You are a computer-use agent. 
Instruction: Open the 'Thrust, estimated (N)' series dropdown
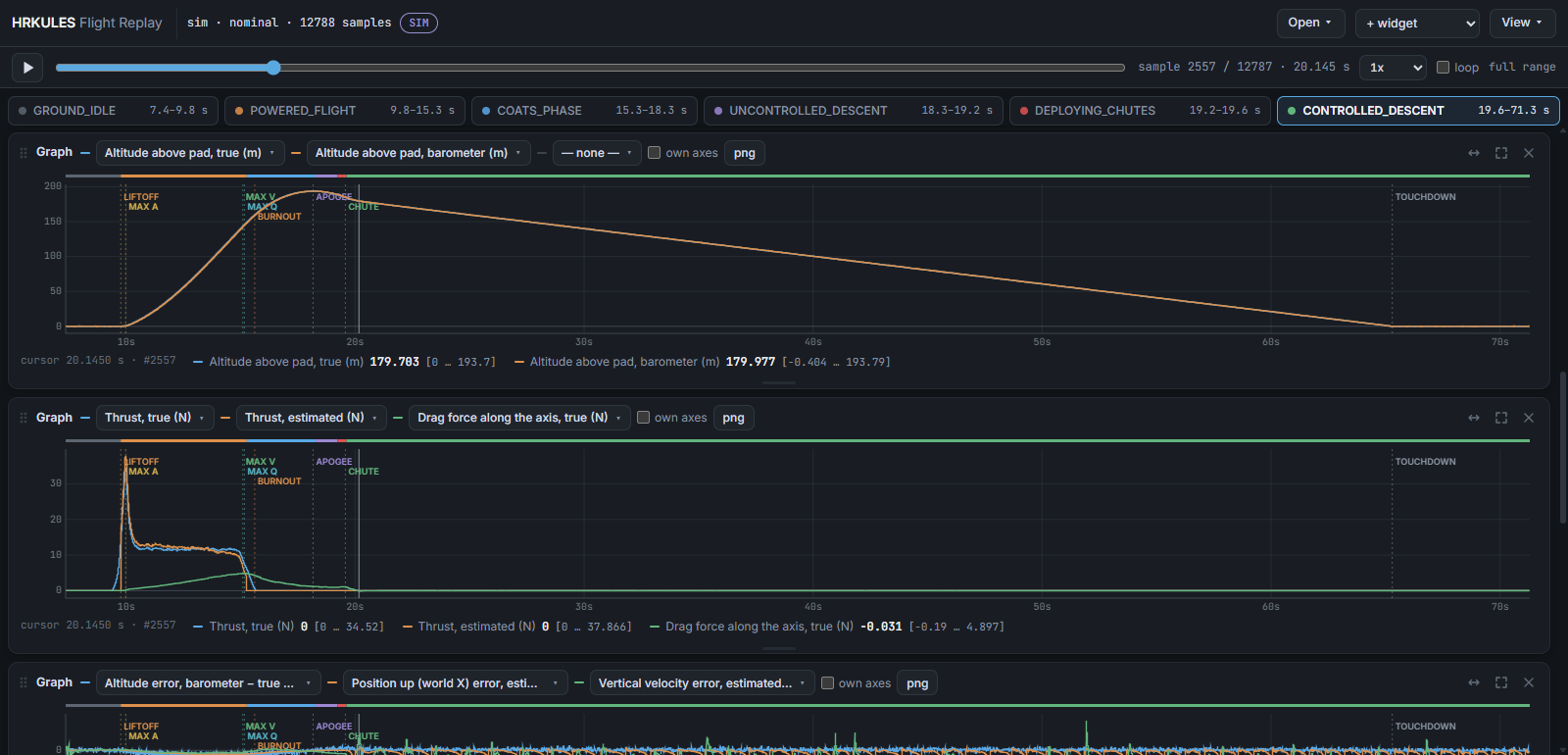pyautogui.click(x=312, y=418)
